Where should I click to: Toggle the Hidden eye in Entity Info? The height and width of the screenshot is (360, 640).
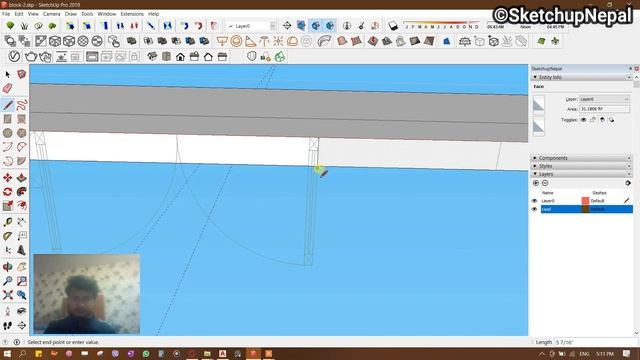[584, 120]
